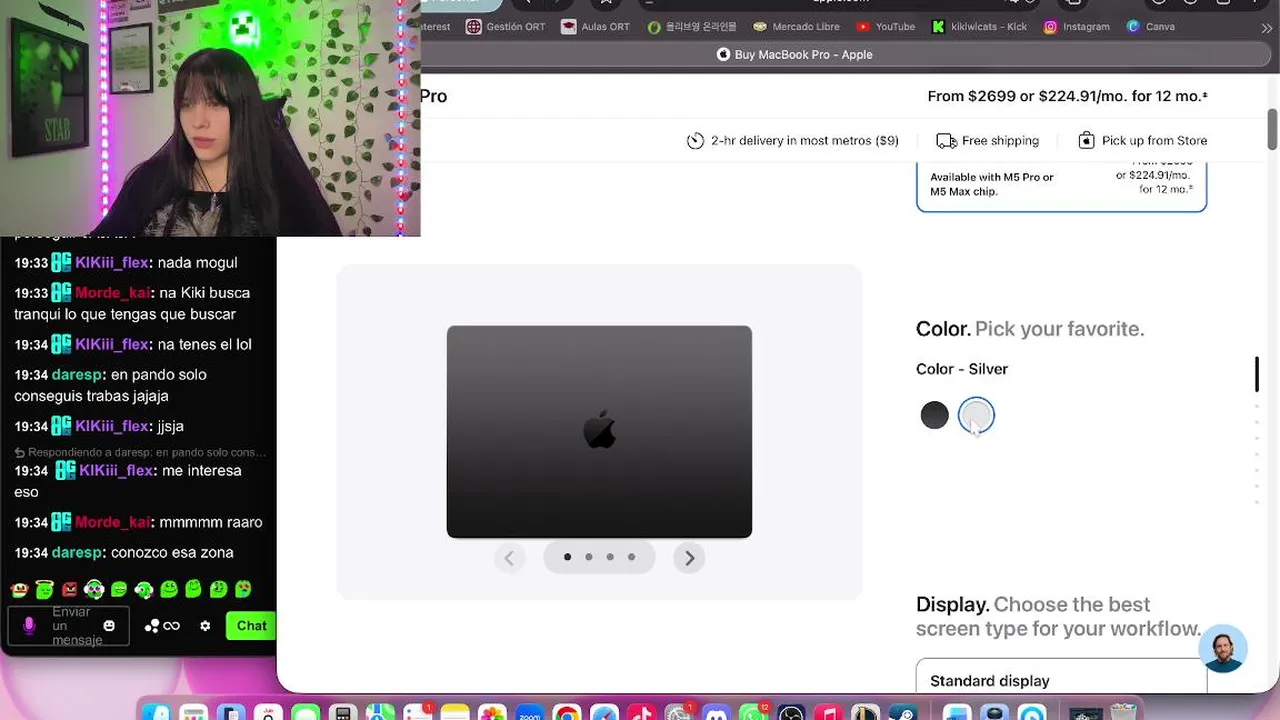Click daresp on conozco esa zona message
The height and width of the screenshot is (720, 1280).
(77, 552)
